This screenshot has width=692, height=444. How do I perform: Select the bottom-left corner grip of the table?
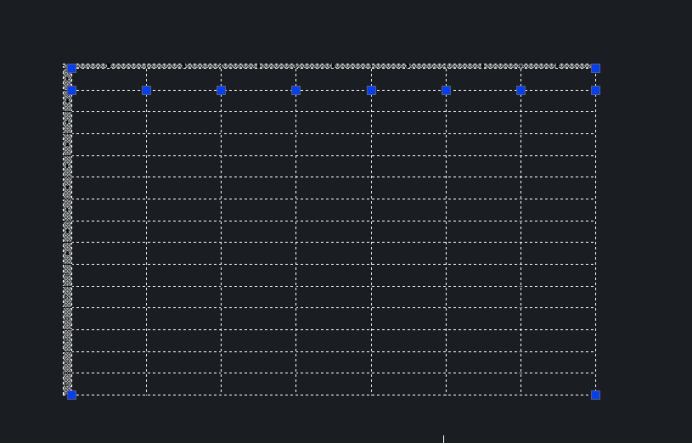[x=71, y=395]
